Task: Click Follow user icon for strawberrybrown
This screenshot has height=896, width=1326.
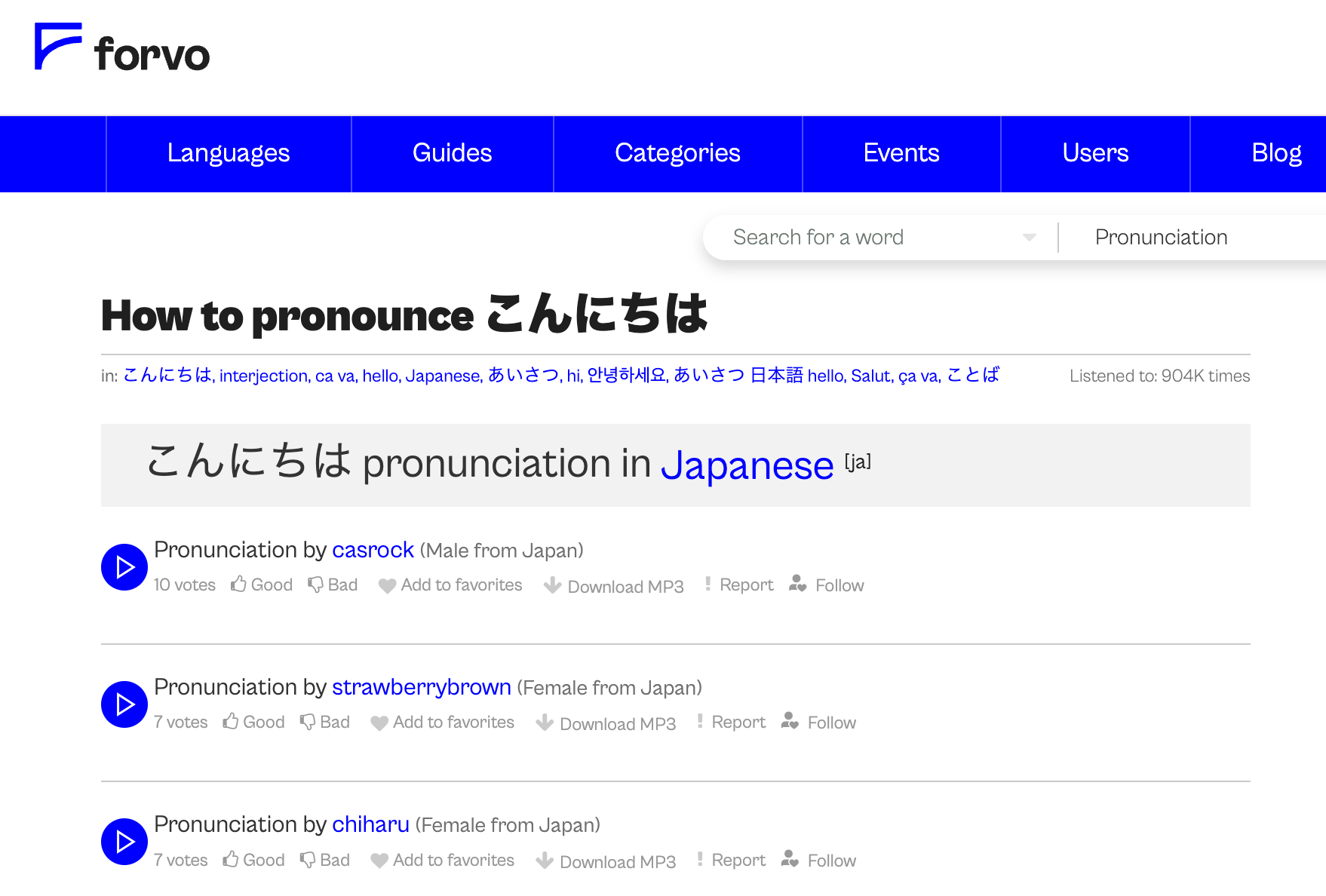Action: point(790,721)
